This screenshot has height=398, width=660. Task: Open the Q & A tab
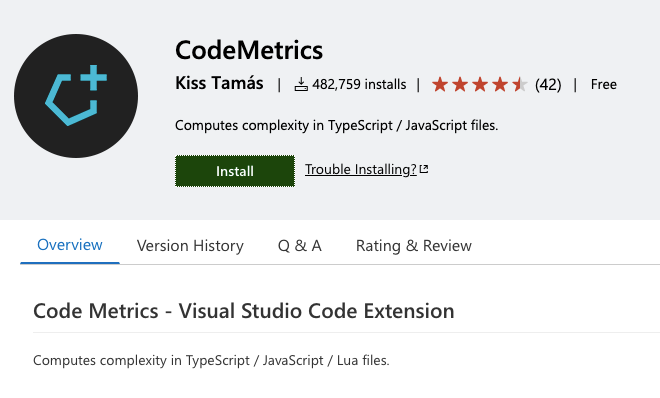300,245
